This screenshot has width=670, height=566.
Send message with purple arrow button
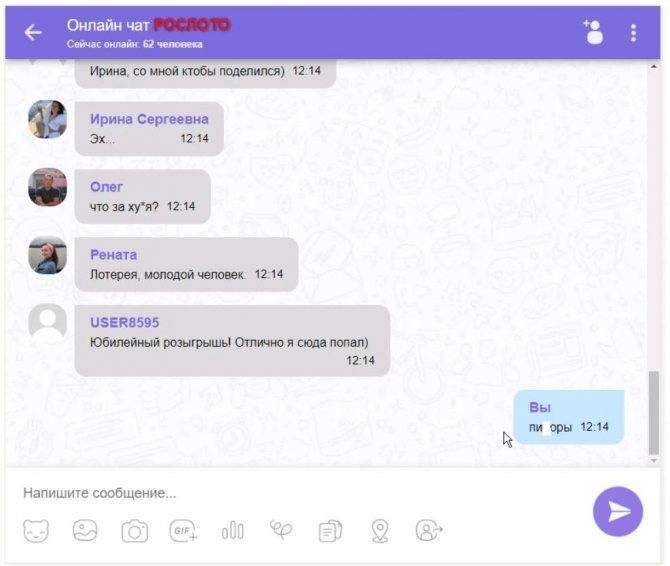[x=618, y=511]
